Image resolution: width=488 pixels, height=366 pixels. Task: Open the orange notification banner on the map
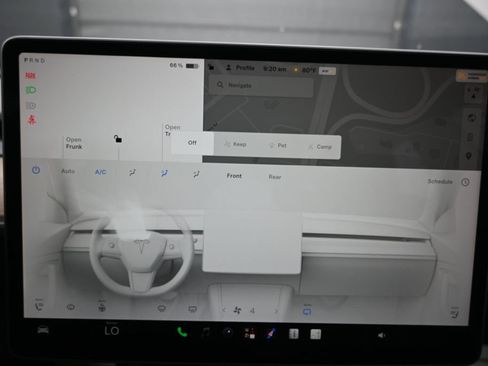pos(472,76)
